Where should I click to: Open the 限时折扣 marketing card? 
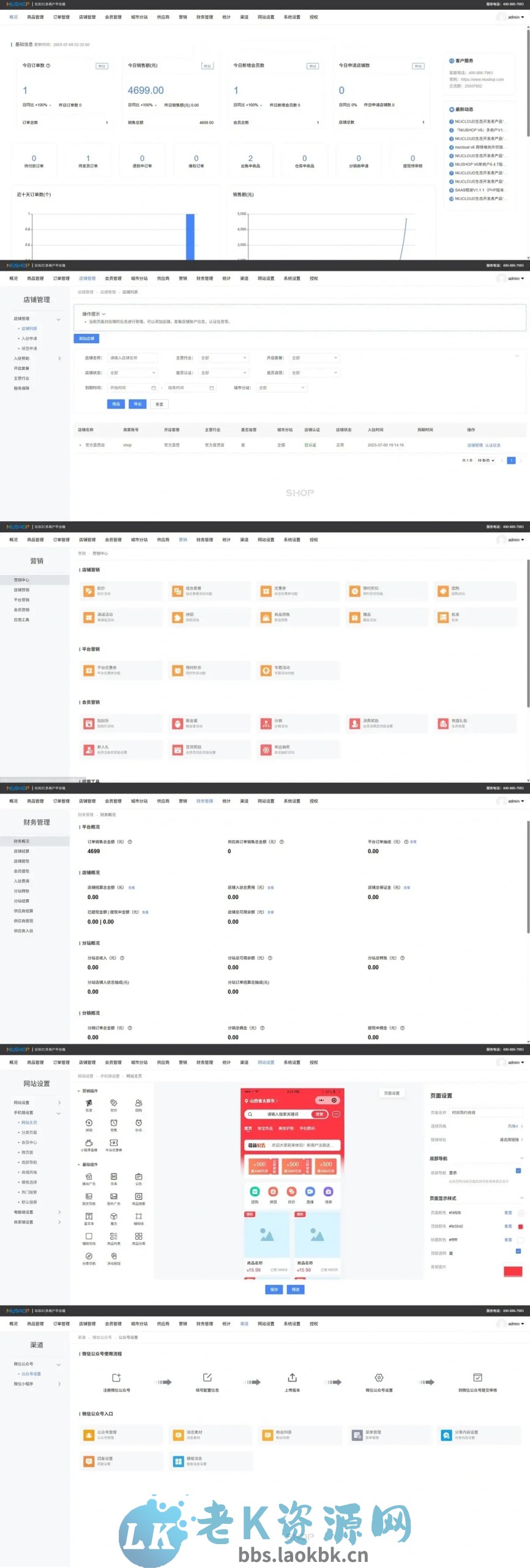tap(387, 591)
